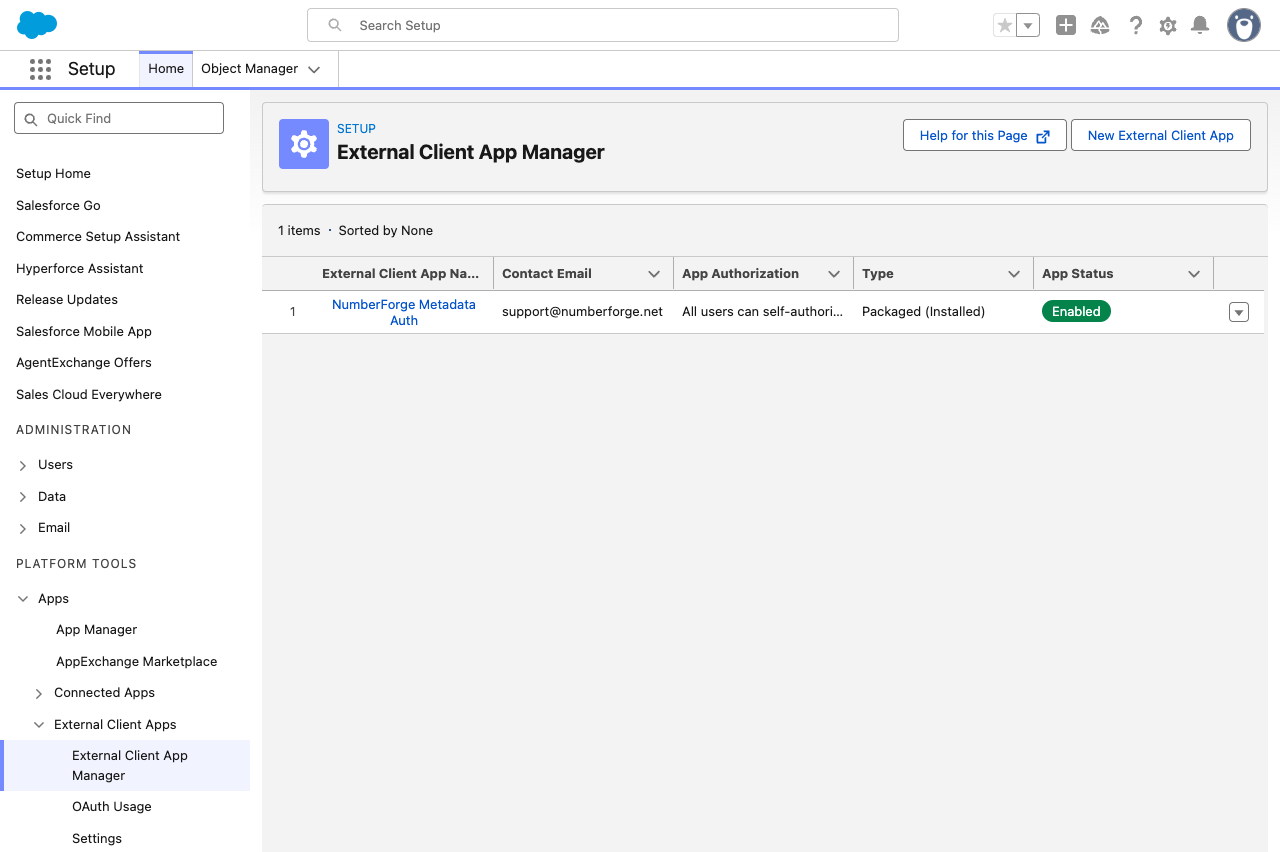Open the Setup gear menu
This screenshot has height=852, width=1280.
1168,25
